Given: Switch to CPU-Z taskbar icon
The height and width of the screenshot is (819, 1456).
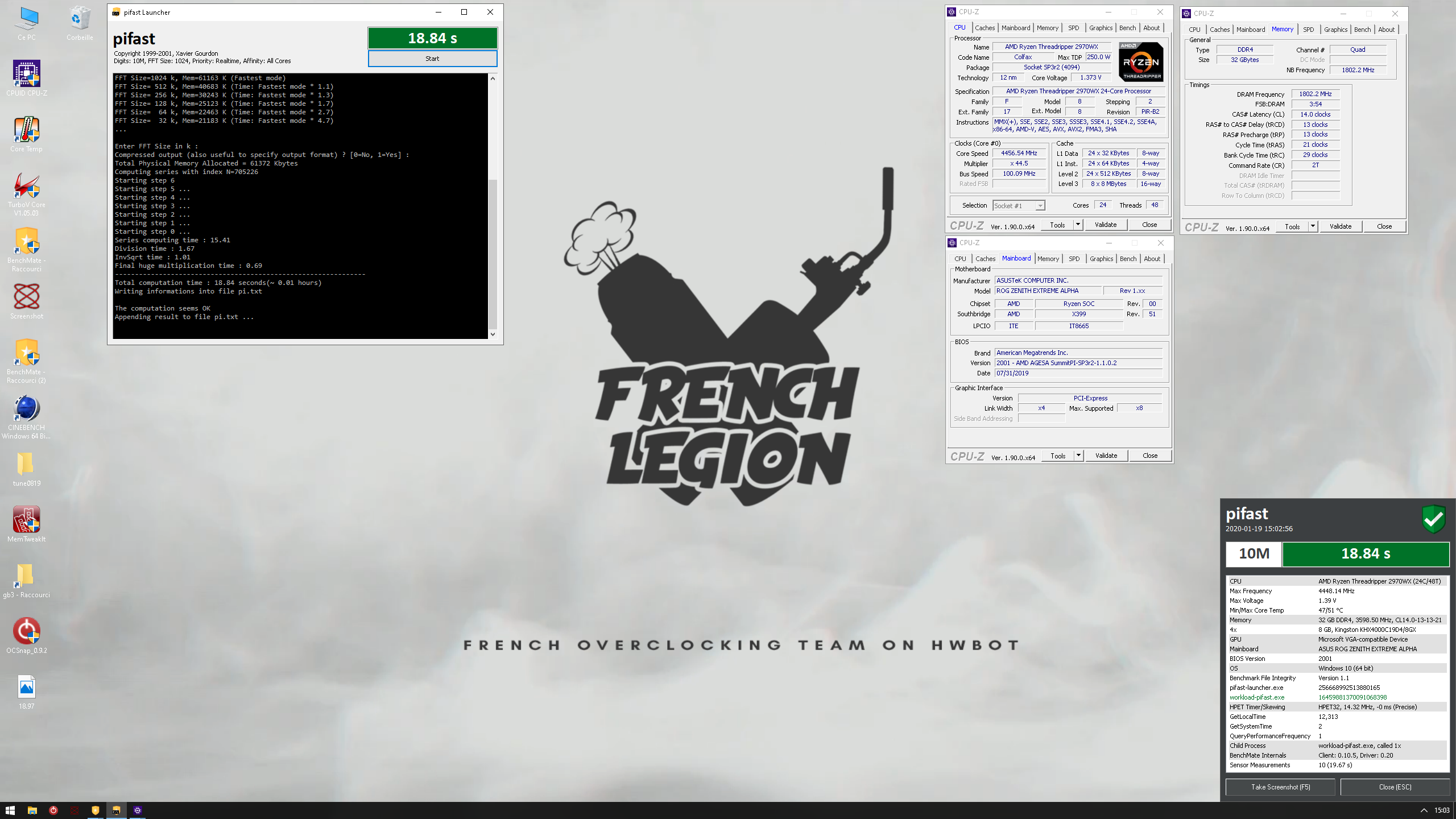Looking at the screenshot, I should [x=138, y=810].
